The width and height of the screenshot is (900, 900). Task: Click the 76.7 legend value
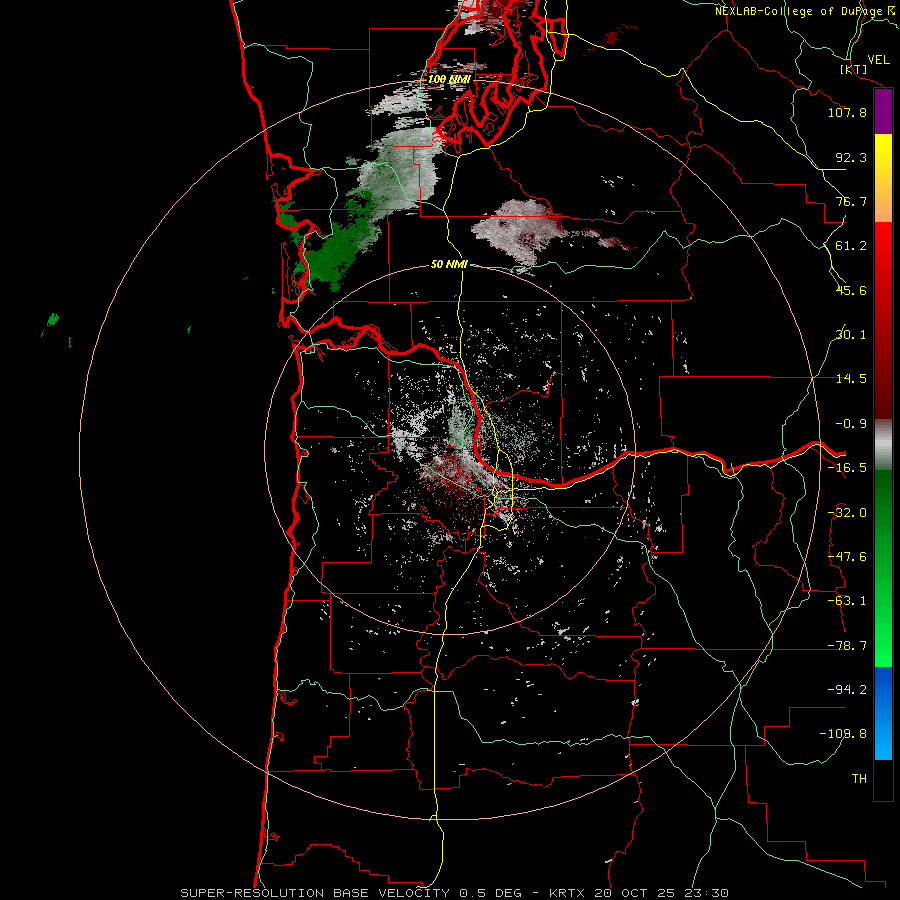[x=851, y=201]
